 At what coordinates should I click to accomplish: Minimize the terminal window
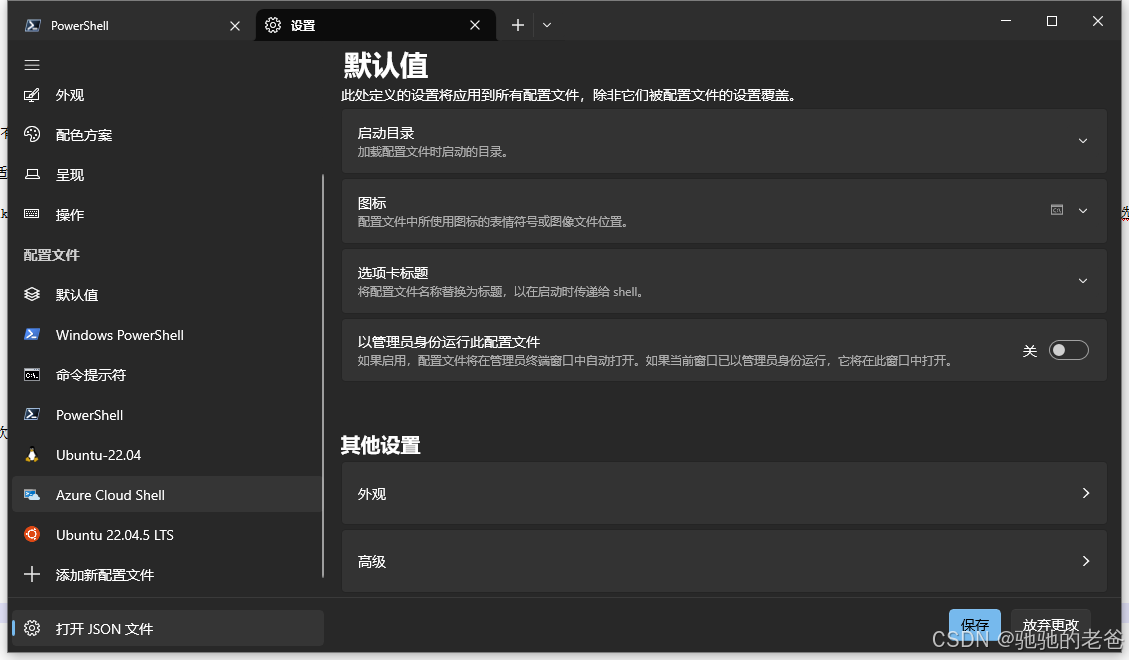1006,21
